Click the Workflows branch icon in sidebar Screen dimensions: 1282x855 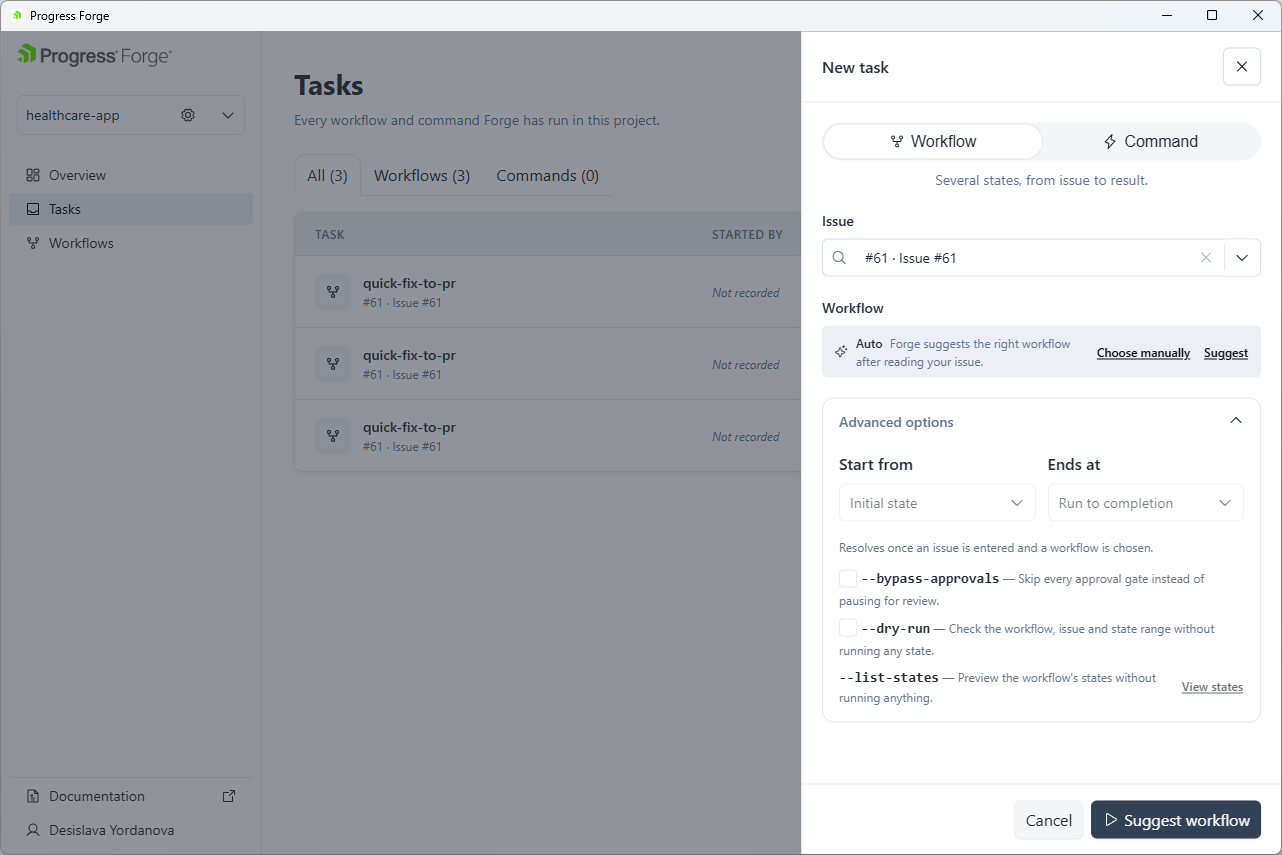33,243
